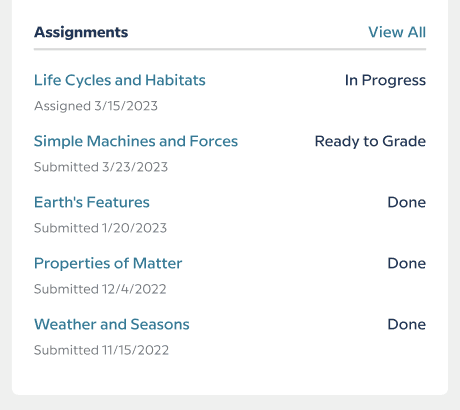Click the divider line under Assignments heading
This screenshot has width=460, height=410.
(230, 49)
